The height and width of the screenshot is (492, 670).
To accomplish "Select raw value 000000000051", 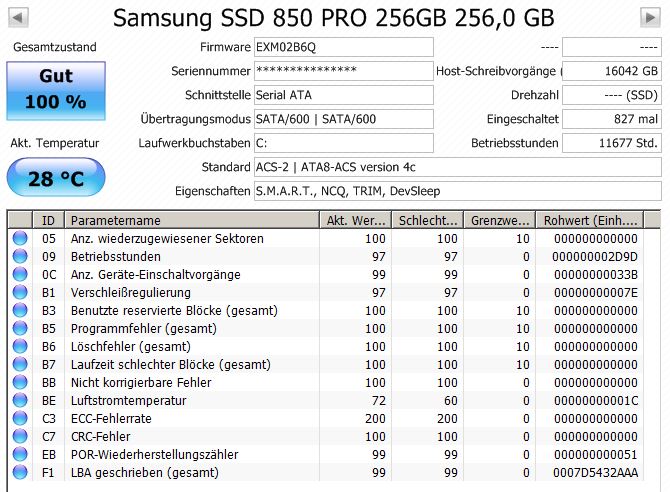I will tap(596, 454).
